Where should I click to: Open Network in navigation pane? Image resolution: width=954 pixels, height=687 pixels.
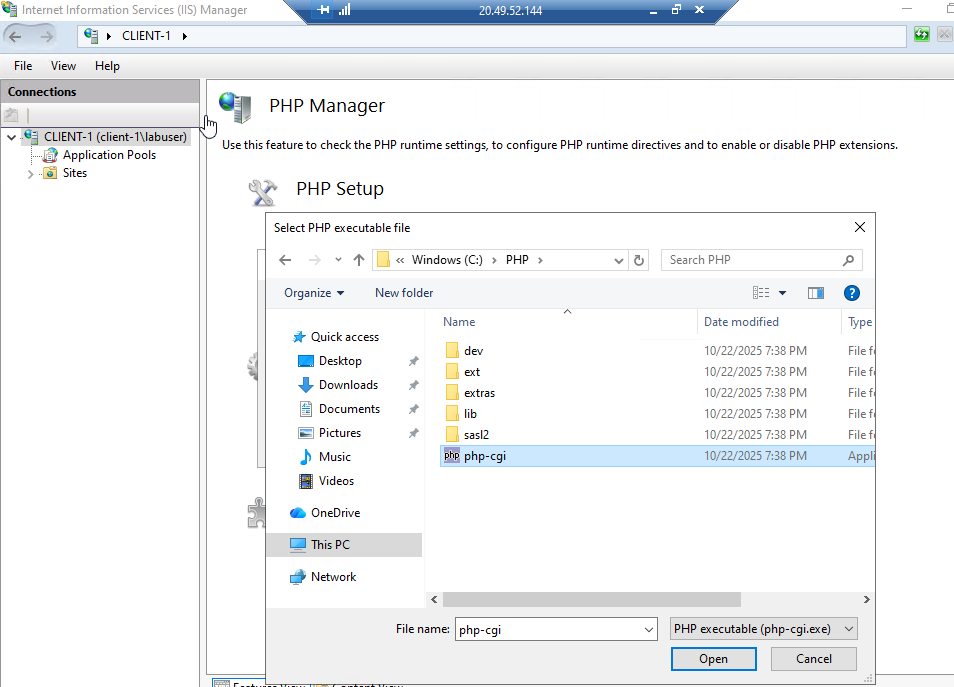click(333, 577)
